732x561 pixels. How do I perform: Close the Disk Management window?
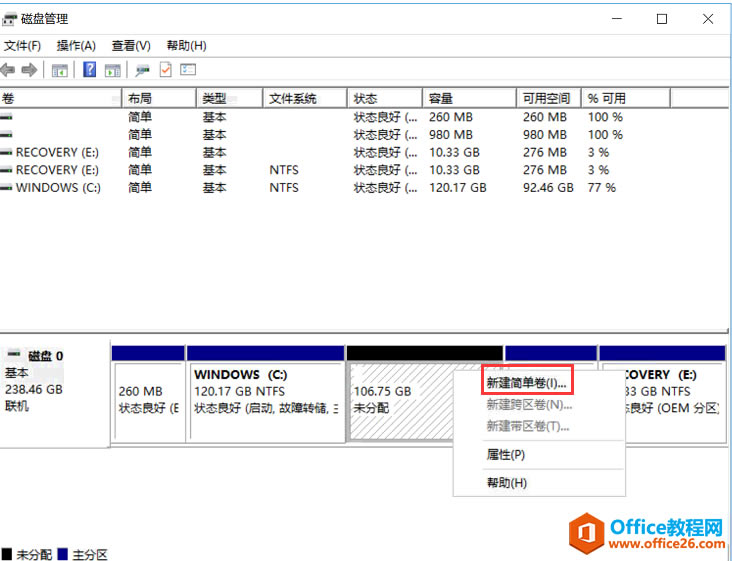click(x=708, y=19)
